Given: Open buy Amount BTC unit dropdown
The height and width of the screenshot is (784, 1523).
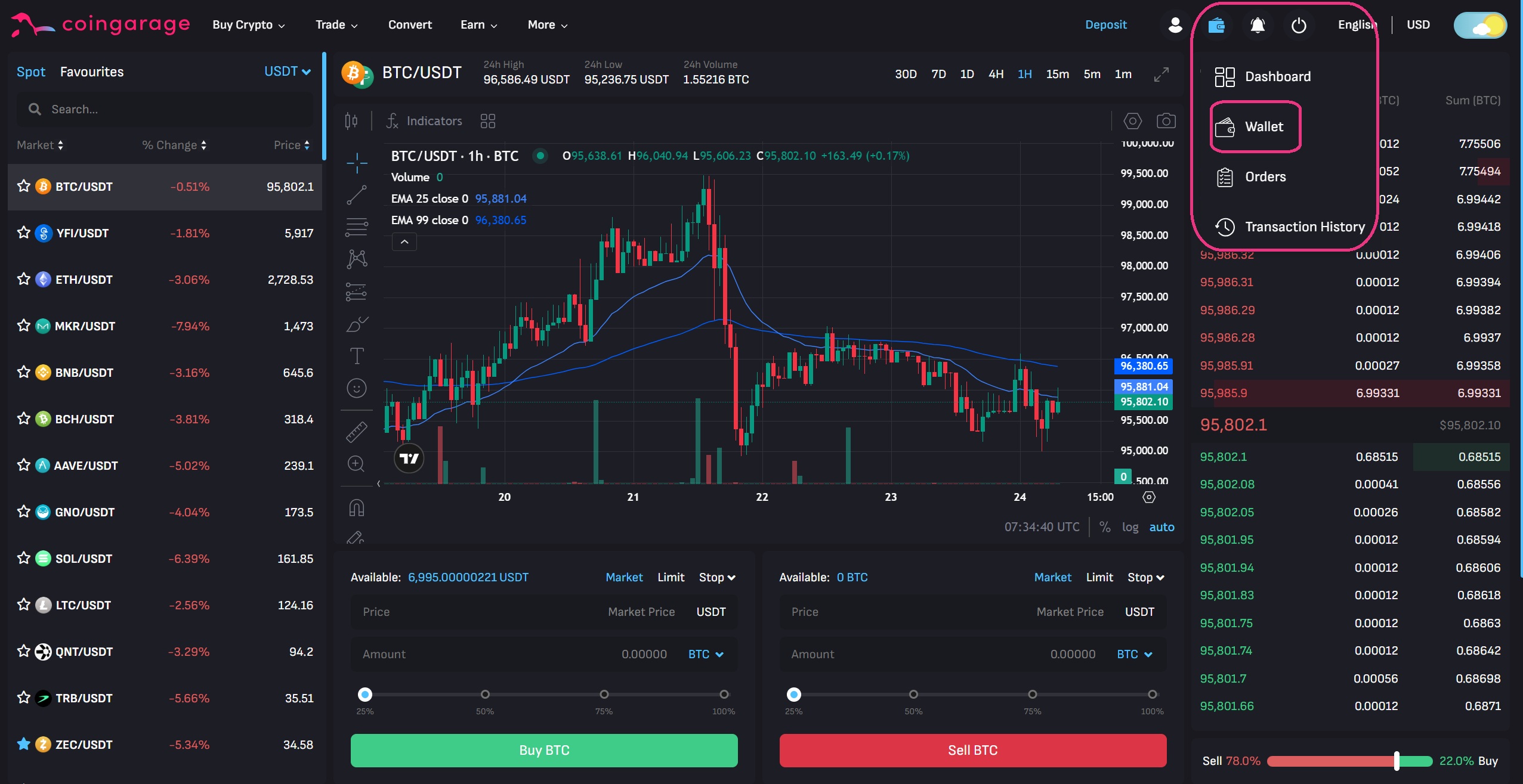Looking at the screenshot, I should click(706, 654).
